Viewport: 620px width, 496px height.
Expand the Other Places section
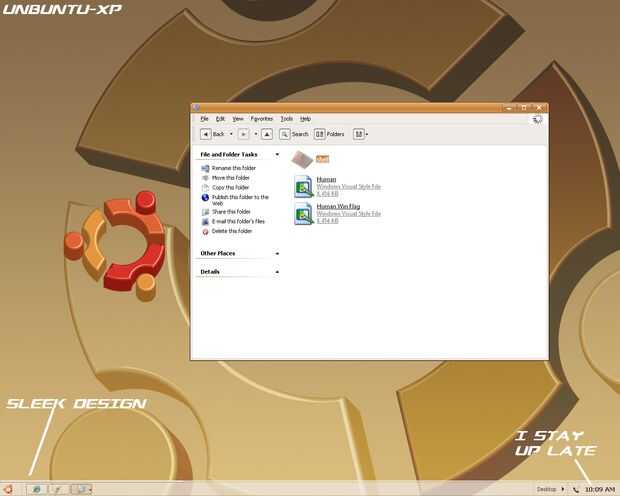click(x=277, y=254)
